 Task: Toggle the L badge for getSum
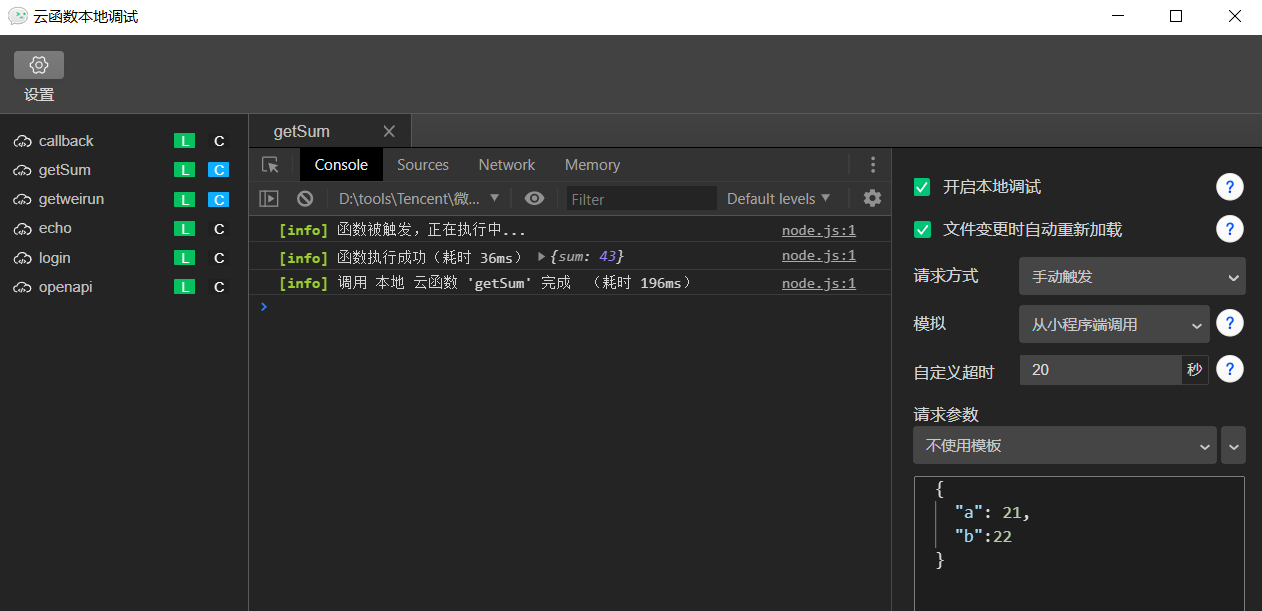click(184, 170)
